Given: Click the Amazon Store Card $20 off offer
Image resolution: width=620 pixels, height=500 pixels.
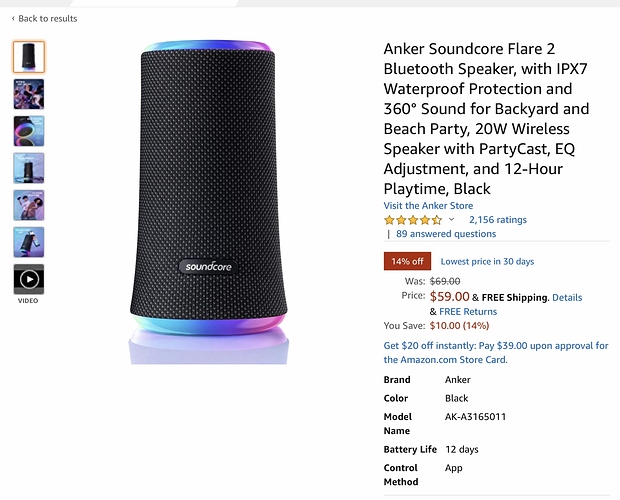Looking at the screenshot, I should pos(496,353).
